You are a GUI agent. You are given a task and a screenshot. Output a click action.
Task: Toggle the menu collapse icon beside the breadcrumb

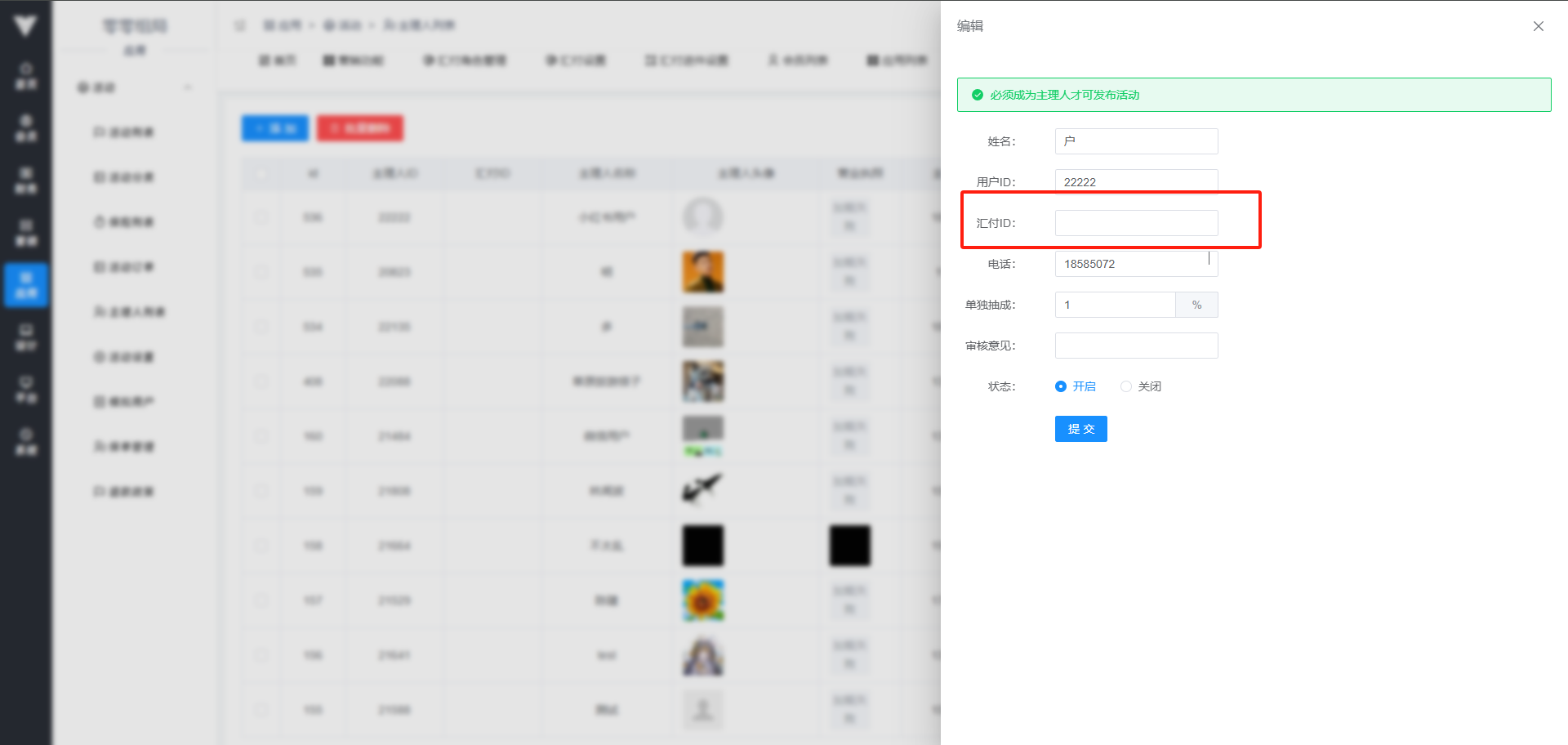(x=240, y=25)
